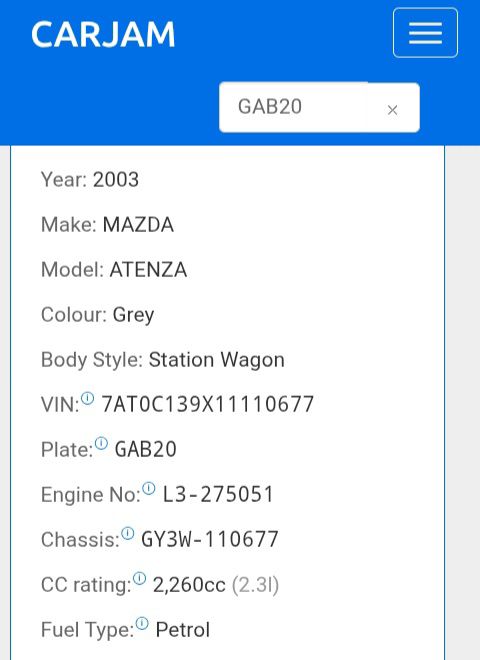Clear the GAB20 search field
The width and height of the screenshot is (480, 660).
(392, 110)
